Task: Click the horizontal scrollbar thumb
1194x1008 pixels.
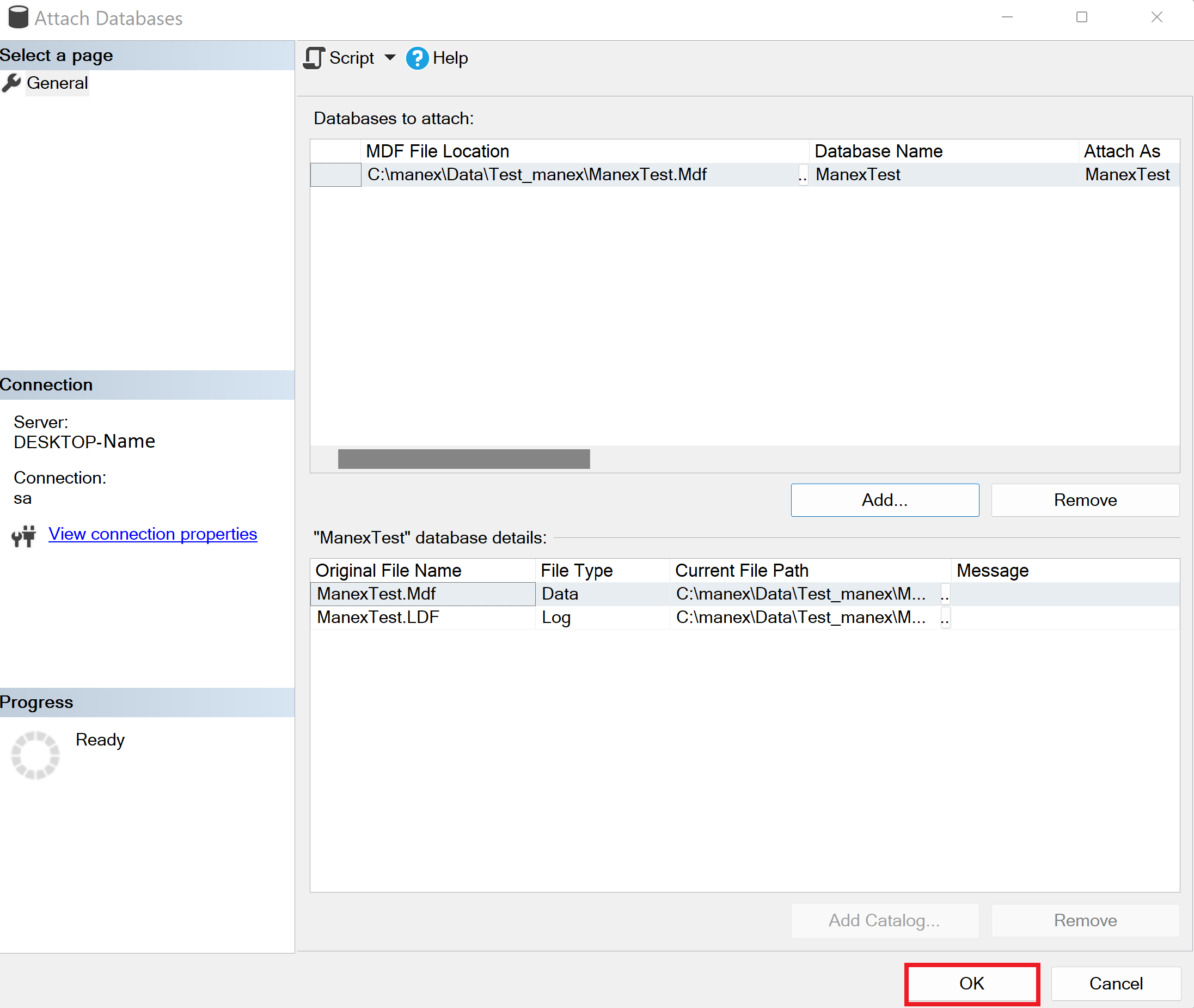Action: coord(463,459)
